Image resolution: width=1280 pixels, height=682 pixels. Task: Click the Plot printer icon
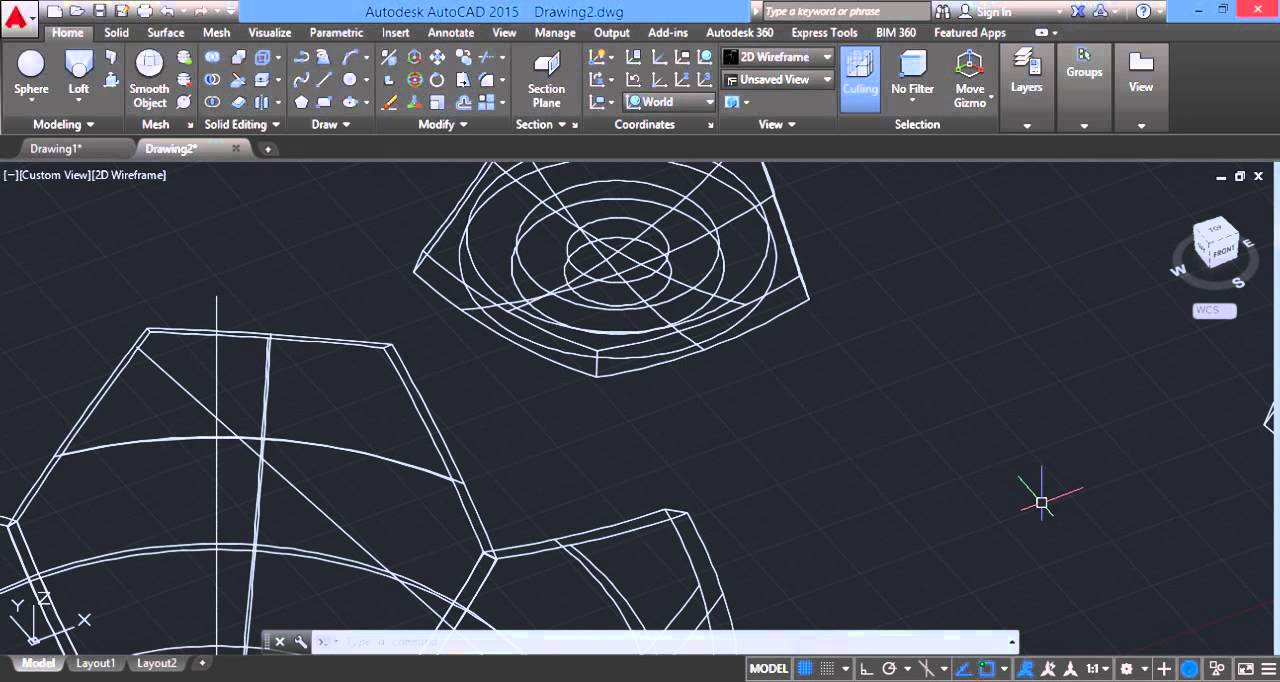coord(145,11)
